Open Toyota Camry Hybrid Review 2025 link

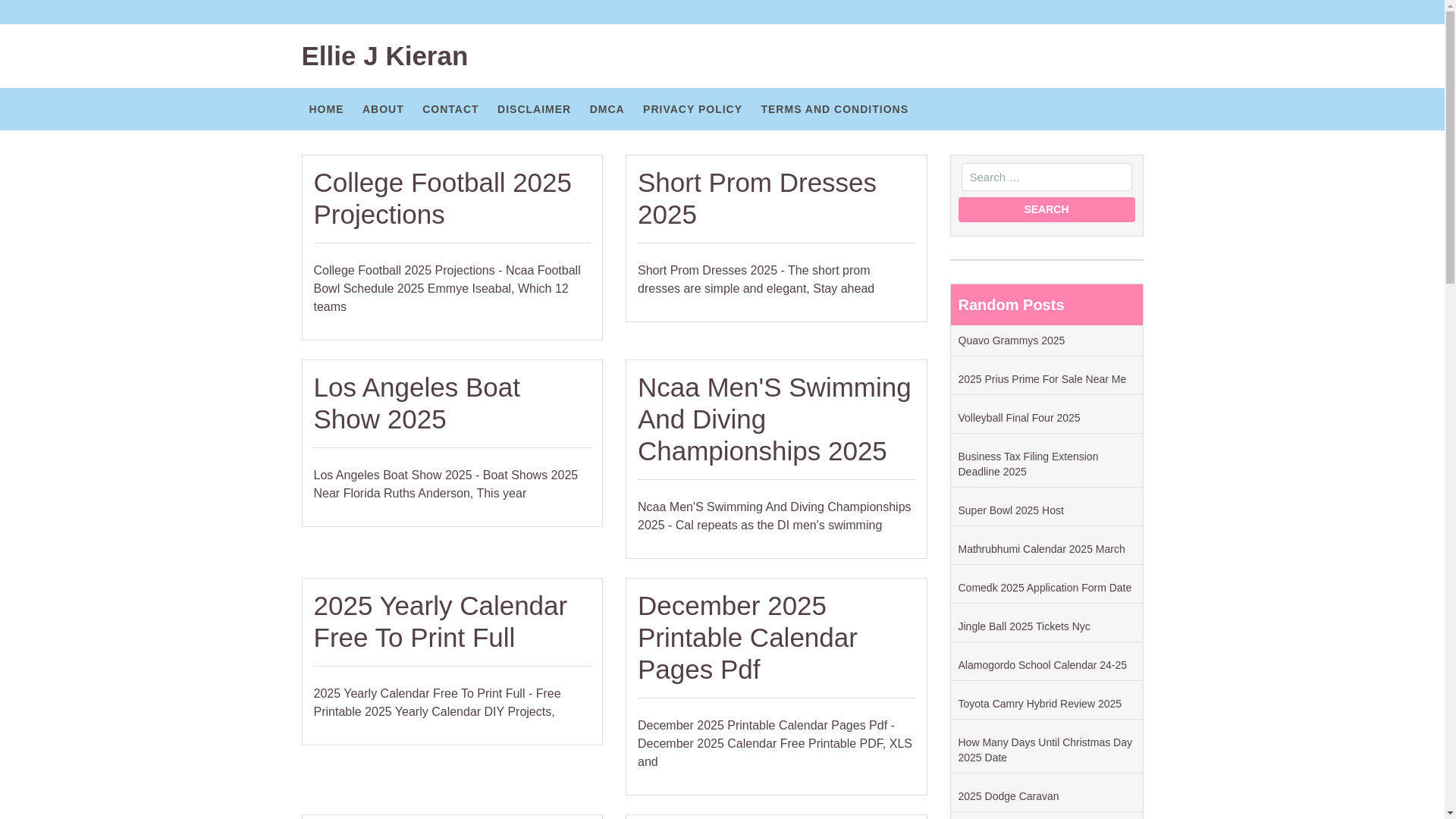click(1039, 704)
